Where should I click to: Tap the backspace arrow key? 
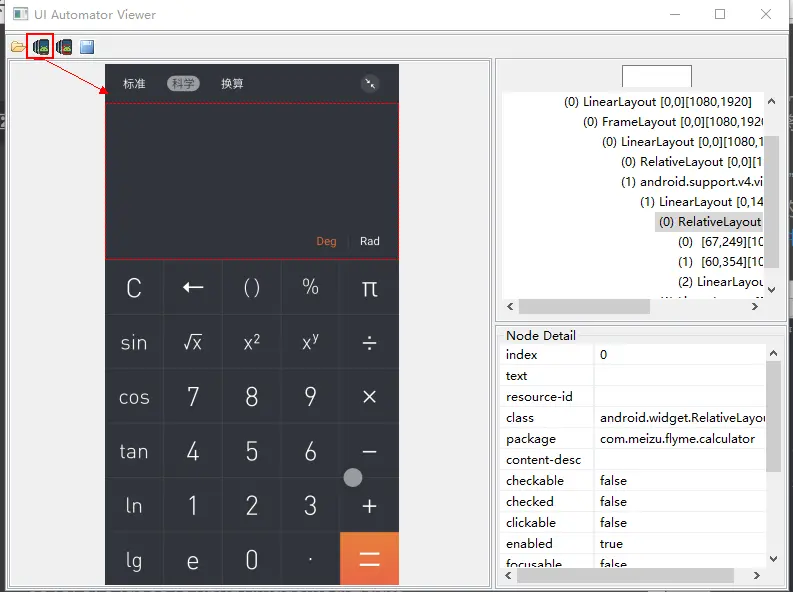coord(193,288)
